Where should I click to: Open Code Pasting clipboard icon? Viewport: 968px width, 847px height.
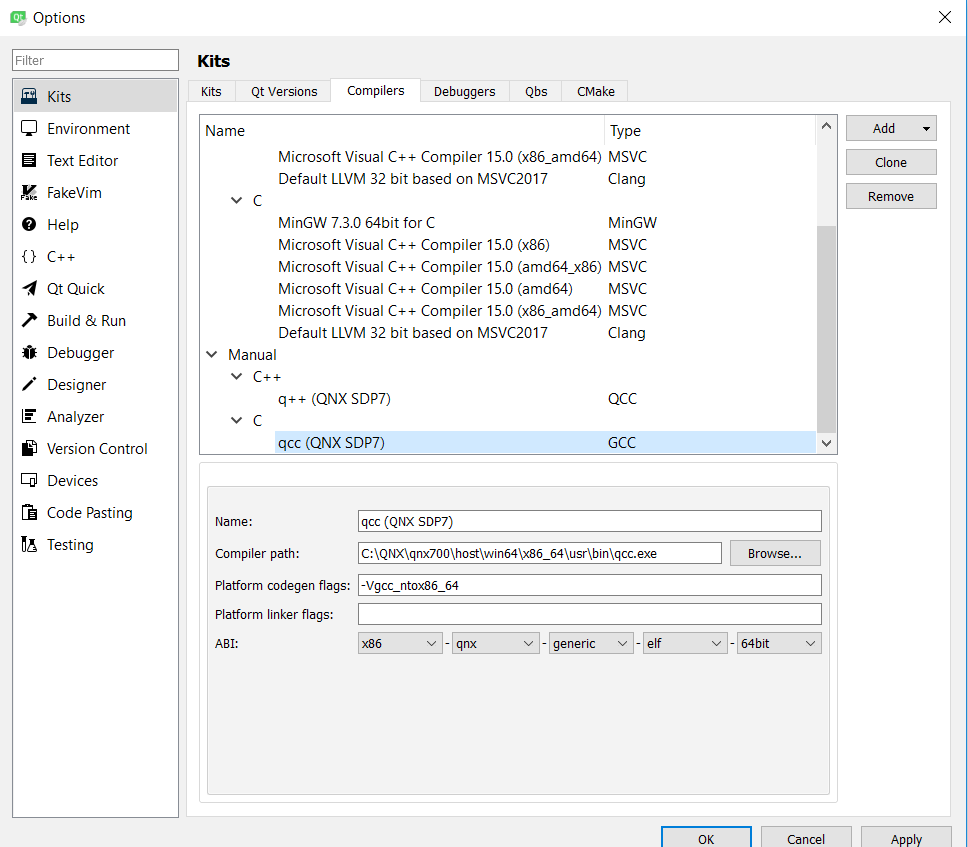pyautogui.click(x=29, y=512)
